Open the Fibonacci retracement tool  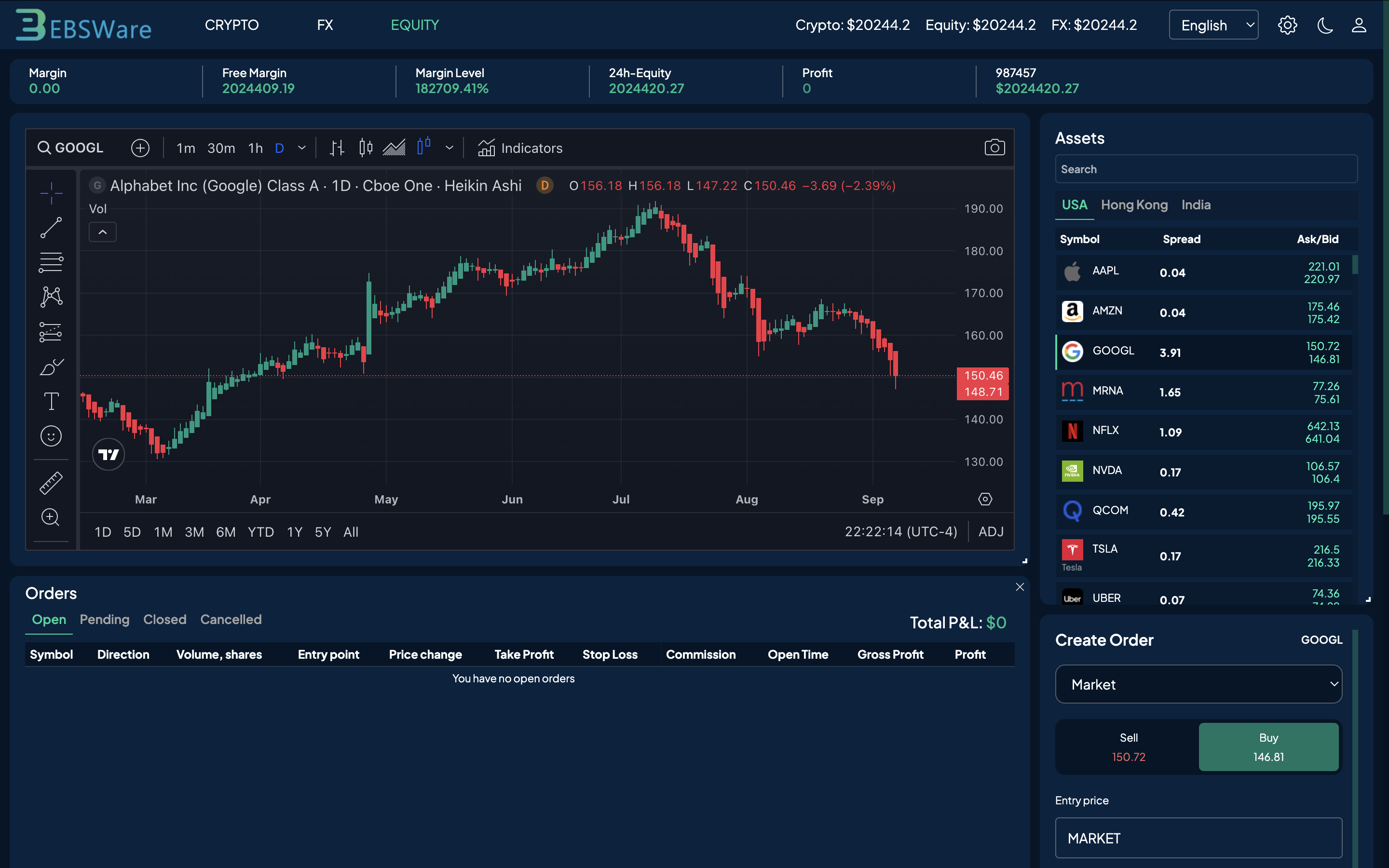pos(51,262)
